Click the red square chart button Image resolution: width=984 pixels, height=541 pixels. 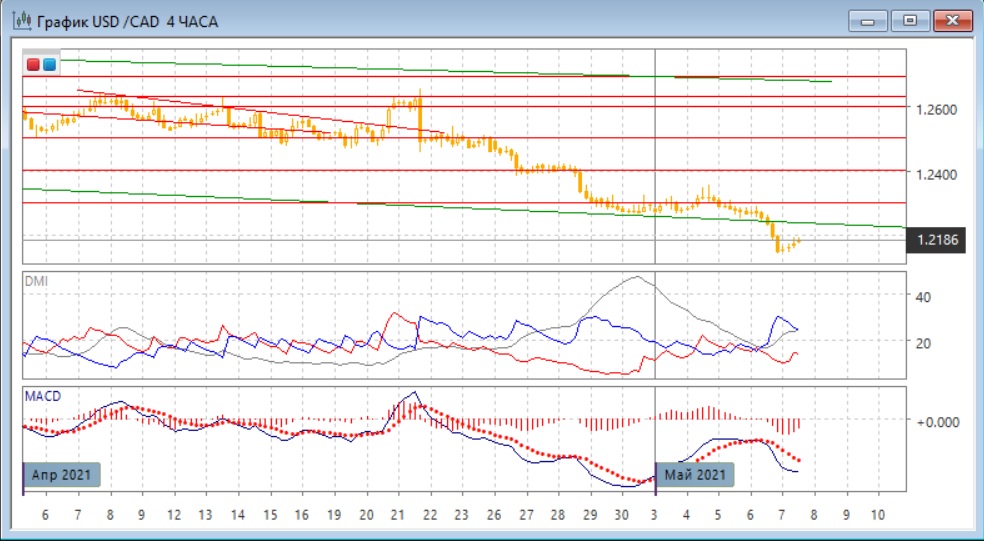pyautogui.click(x=33, y=65)
